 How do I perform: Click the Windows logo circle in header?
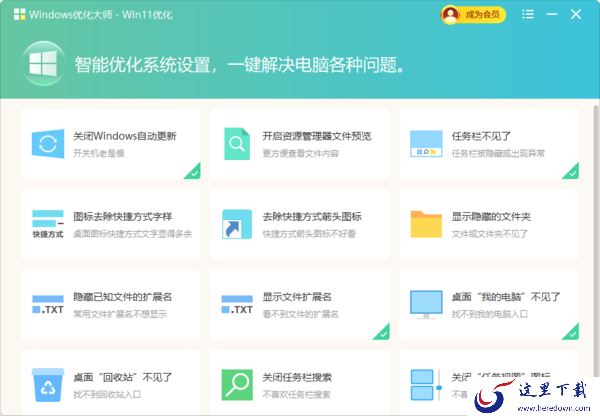click(x=43, y=63)
